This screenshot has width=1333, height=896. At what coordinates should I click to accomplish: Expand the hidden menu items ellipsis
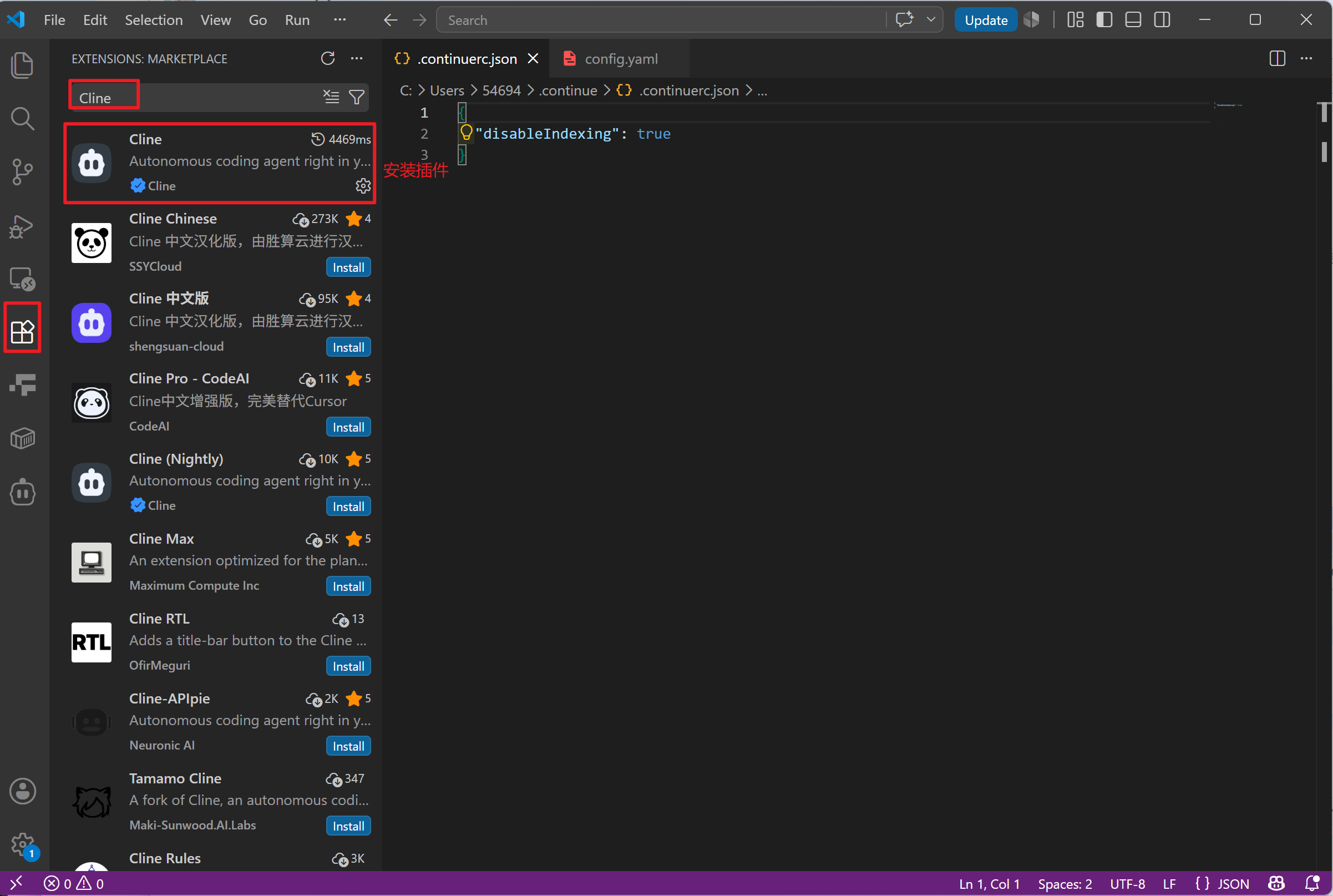pyautogui.click(x=340, y=20)
